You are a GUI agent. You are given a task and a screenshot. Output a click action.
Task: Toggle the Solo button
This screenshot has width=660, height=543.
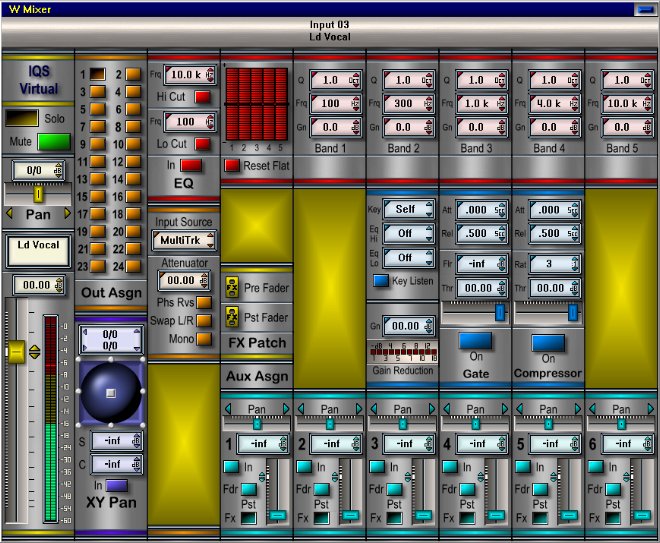tap(23, 118)
